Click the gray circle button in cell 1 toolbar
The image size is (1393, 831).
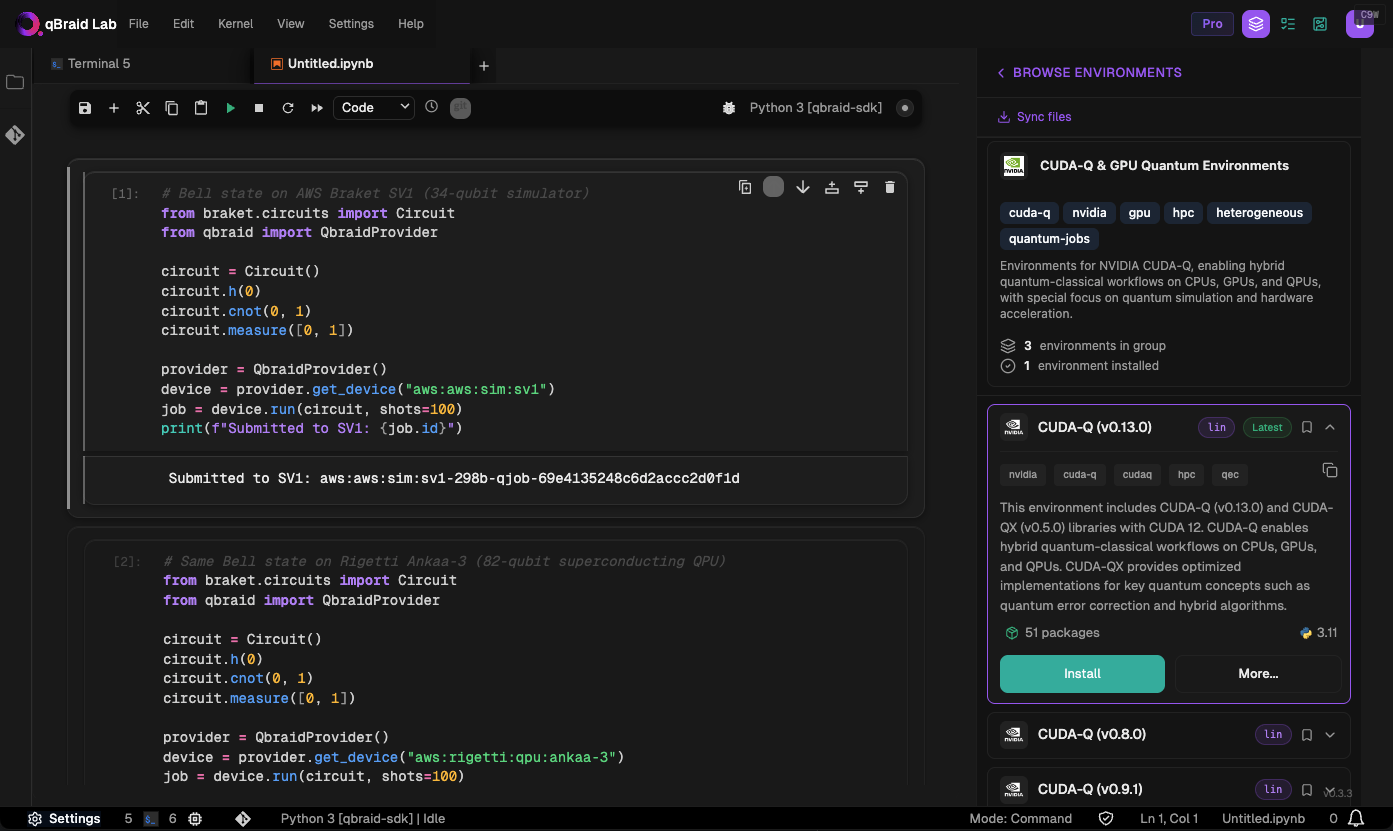pyautogui.click(x=774, y=187)
